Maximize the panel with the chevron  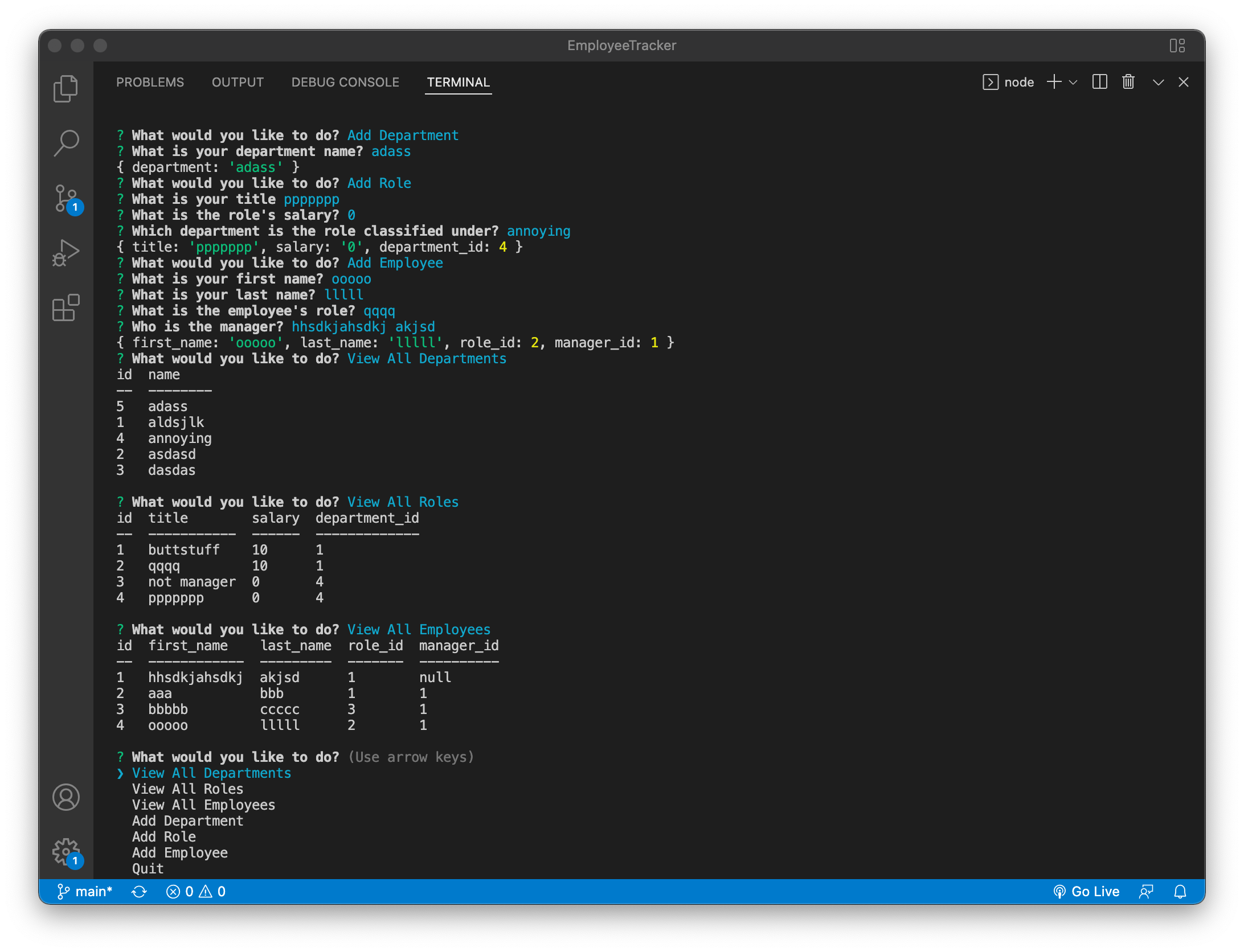1157,82
